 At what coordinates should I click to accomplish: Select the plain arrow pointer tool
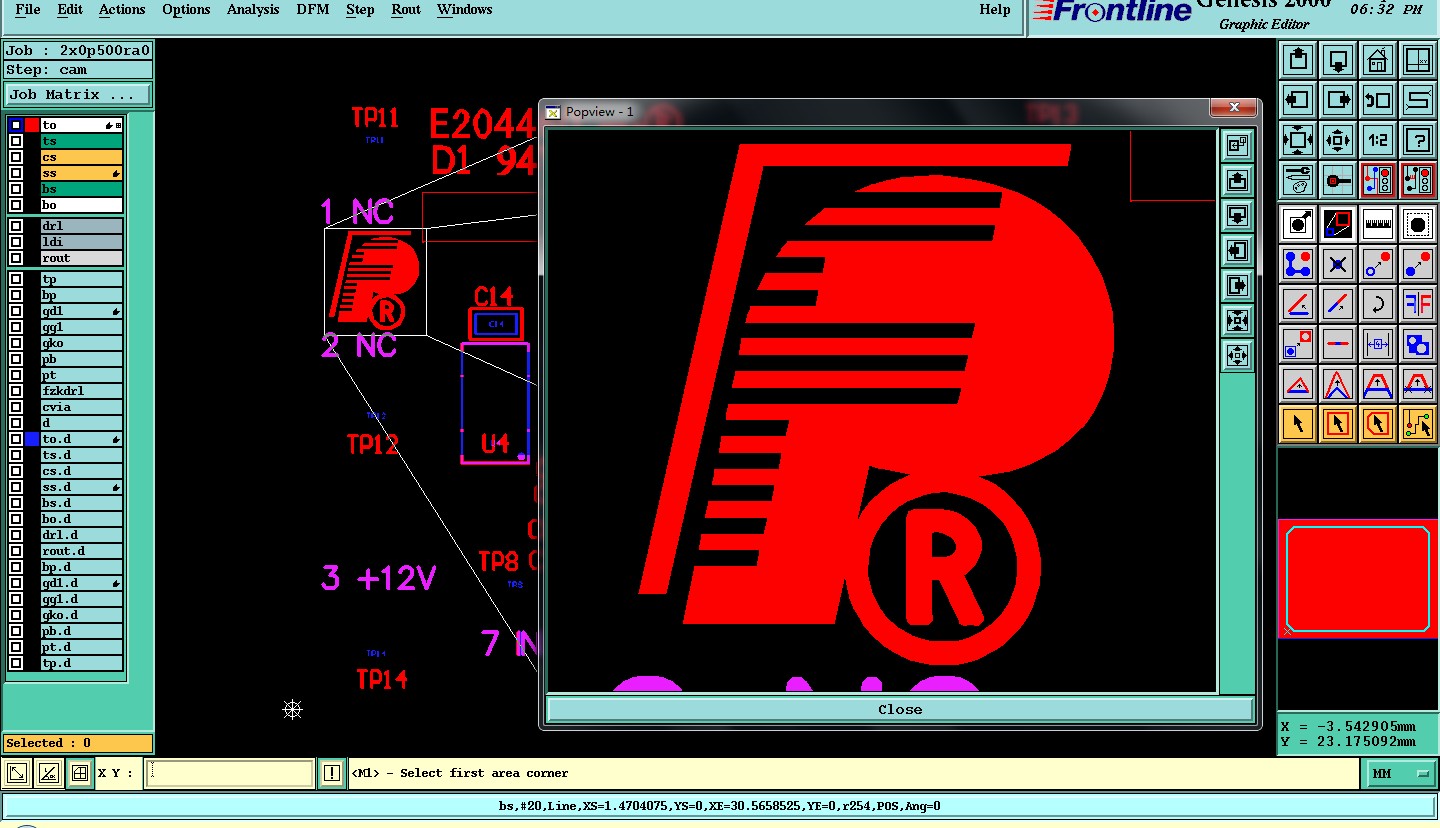pyautogui.click(x=1298, y=424)
